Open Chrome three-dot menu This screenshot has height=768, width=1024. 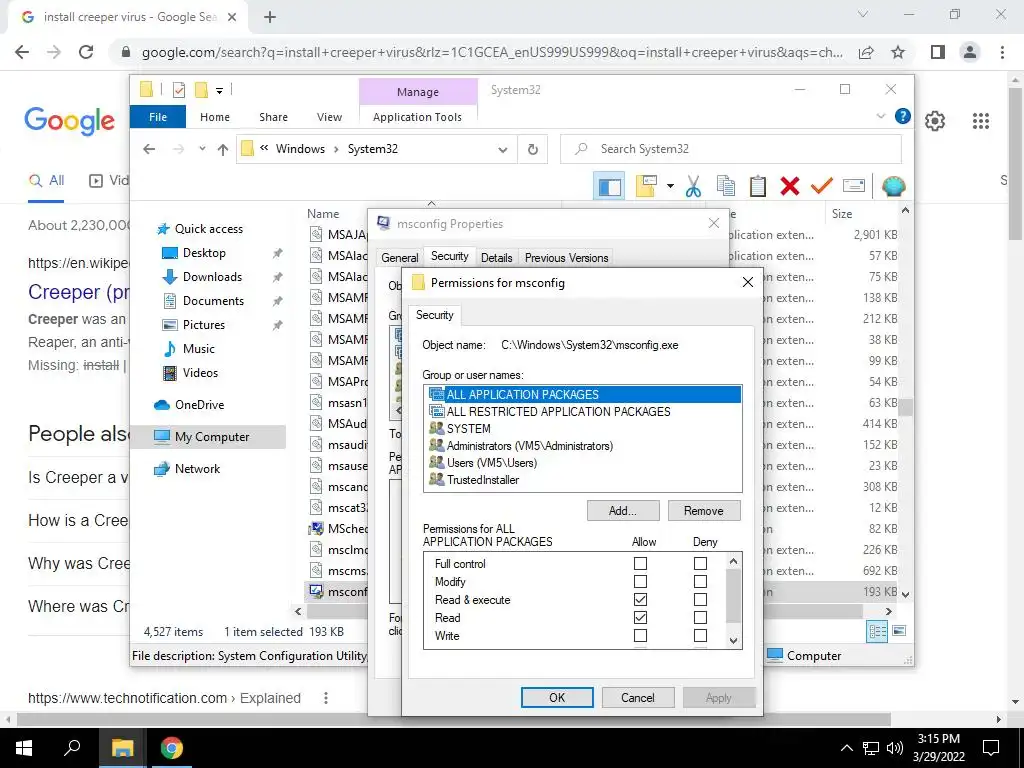click(x=1002, y=52)
